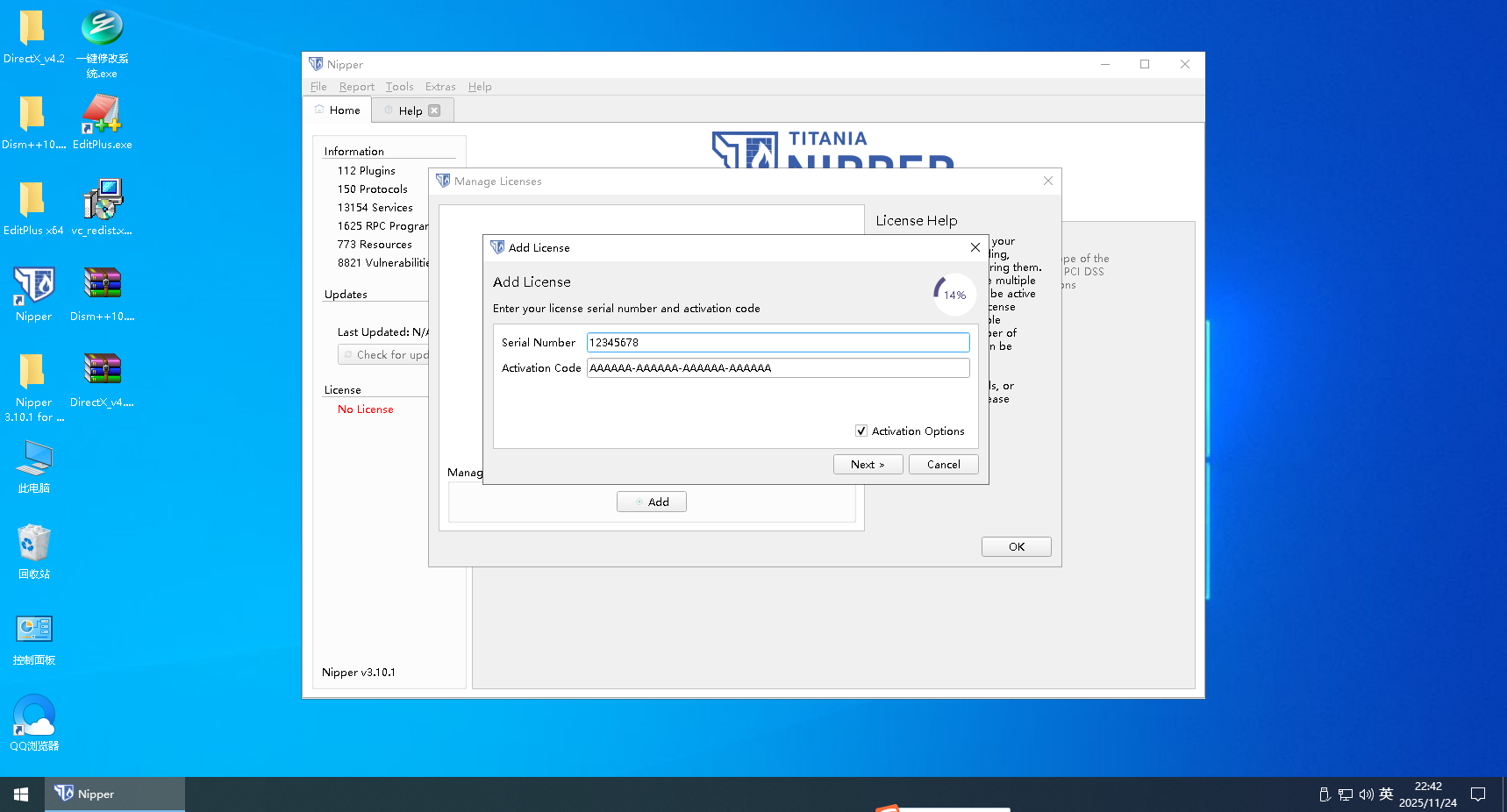This screenshot has height=812, width=1507.
Task: Close the Help tab with its X icon
Action: 434,110
